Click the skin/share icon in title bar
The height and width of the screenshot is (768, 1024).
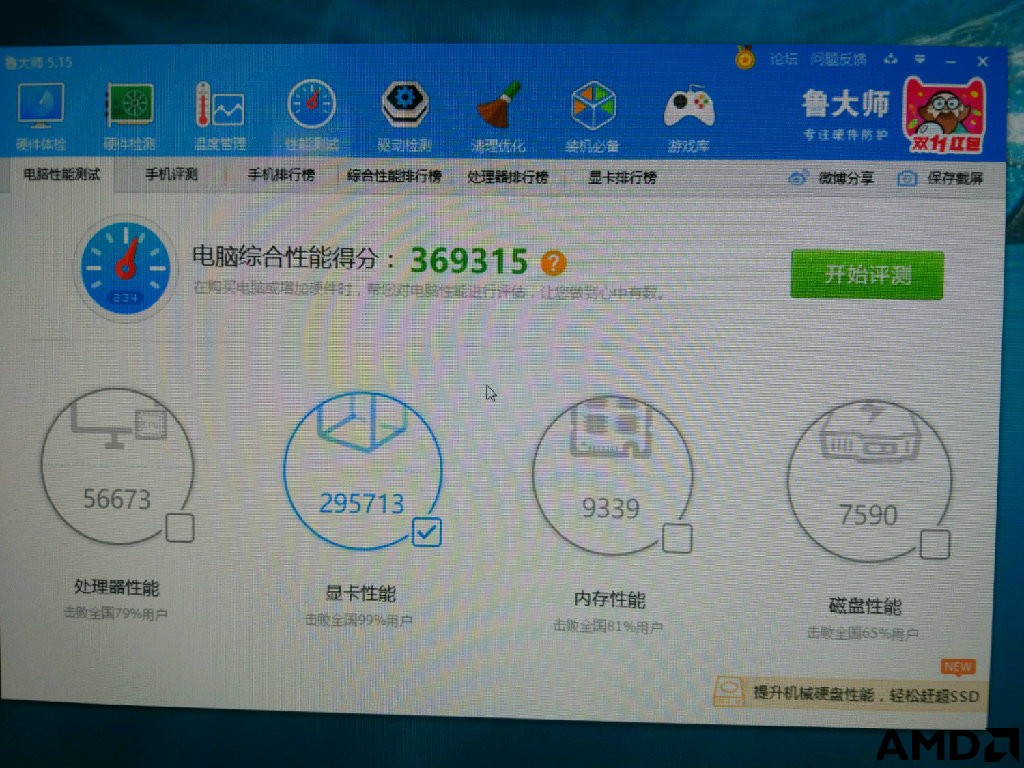pyautogui.click(x=891, y=59)
